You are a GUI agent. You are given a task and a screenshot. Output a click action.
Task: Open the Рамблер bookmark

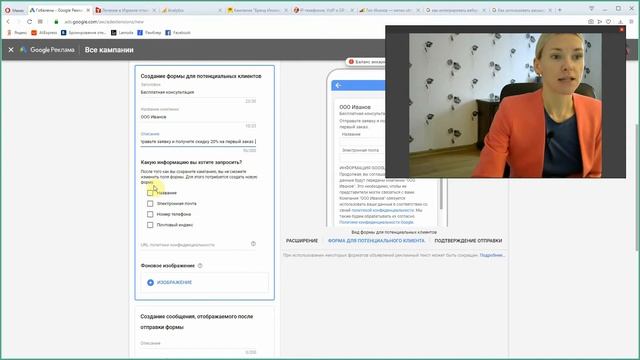coord(149,32)
